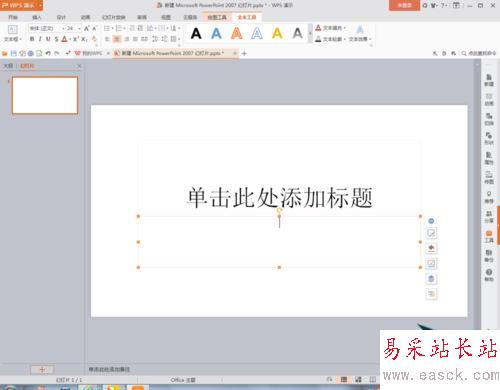Open WPS application menu button
The width and height of the screenshot is (500, 390).
[21, 5]
